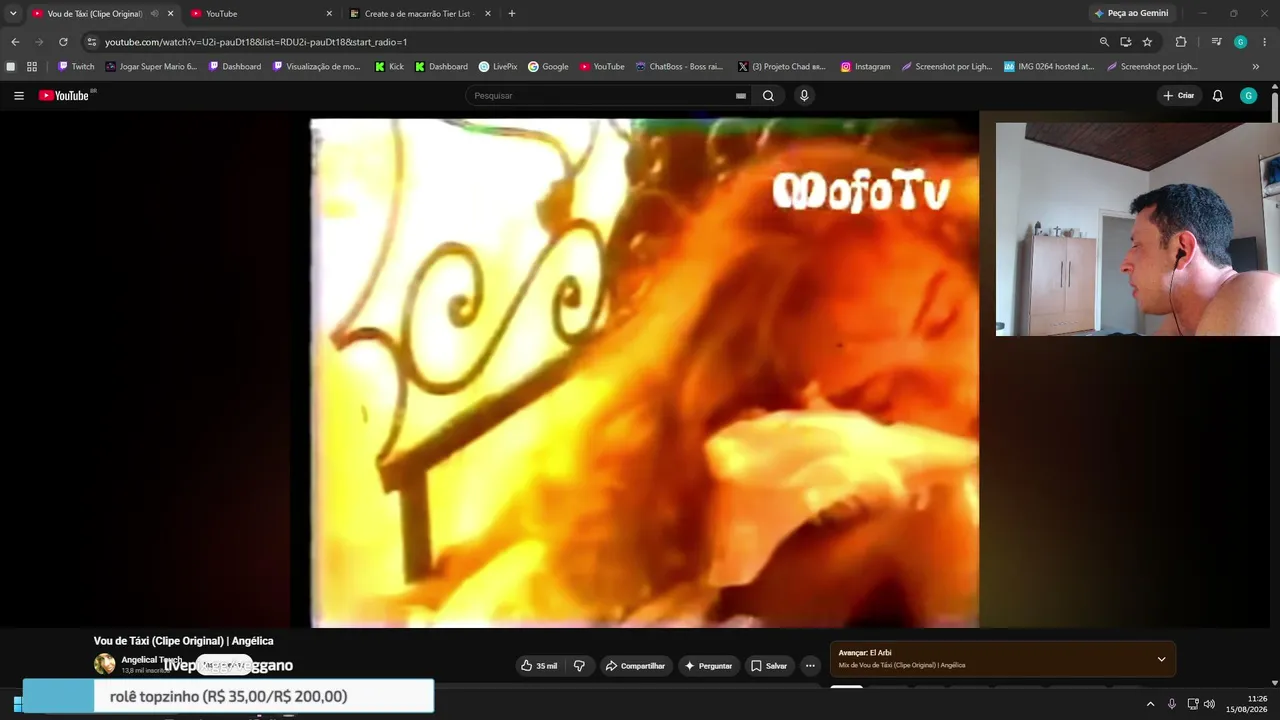Viewport: 1280px width, 720px height.
Task: Close the Tier List tab
Action: pos(488,14)
